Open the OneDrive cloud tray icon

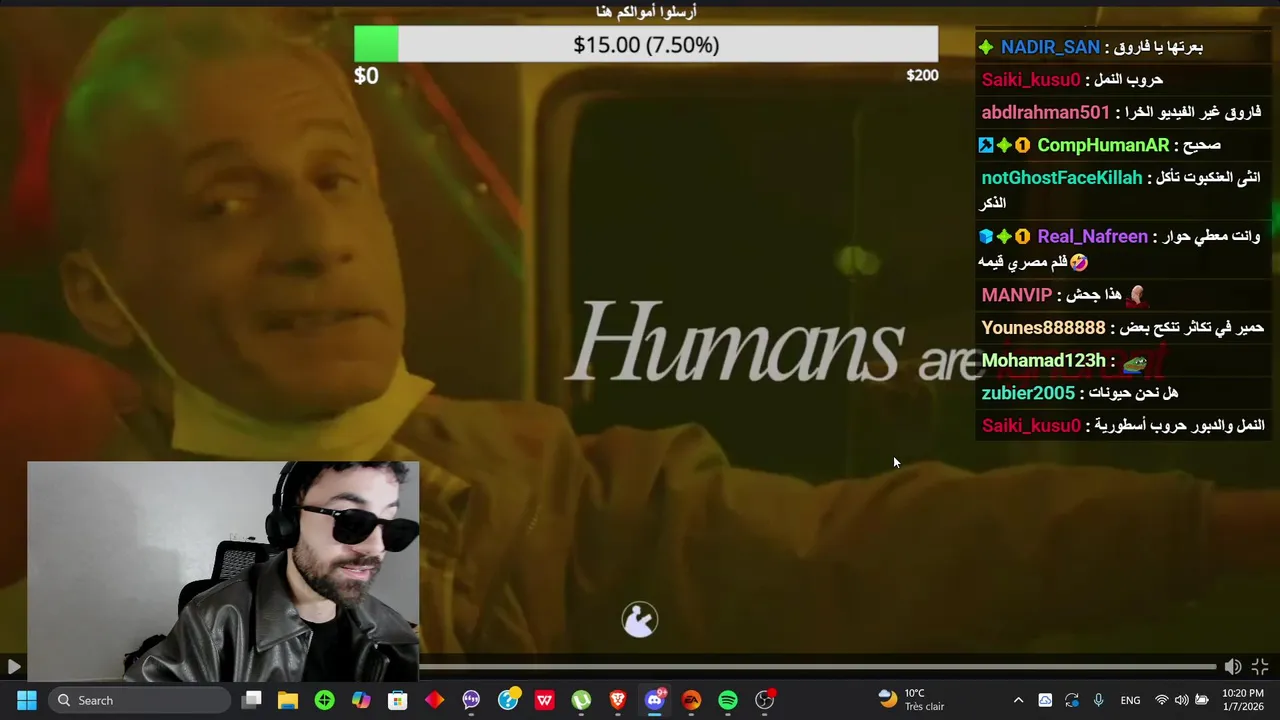(x=1045, y=700)
